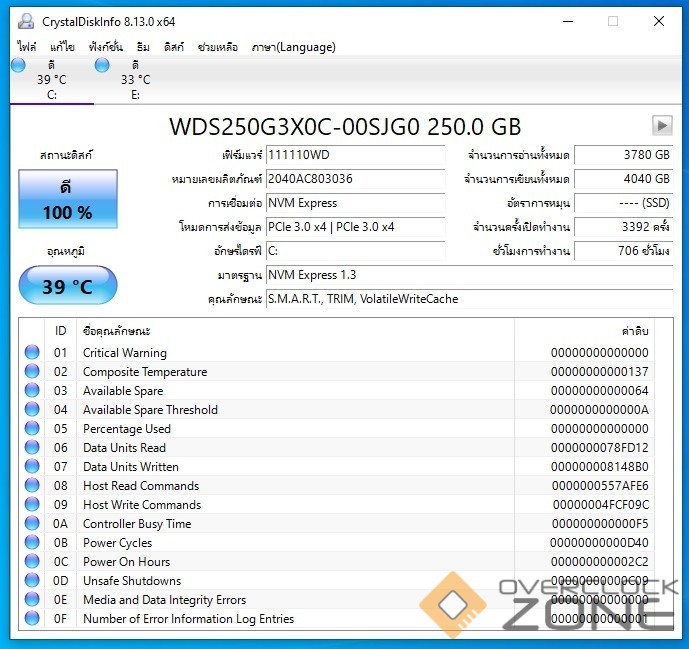This screenshot has height=649, width=689.
Task: Select the E: drive tab at 33 °C
Action: [135, 80]
